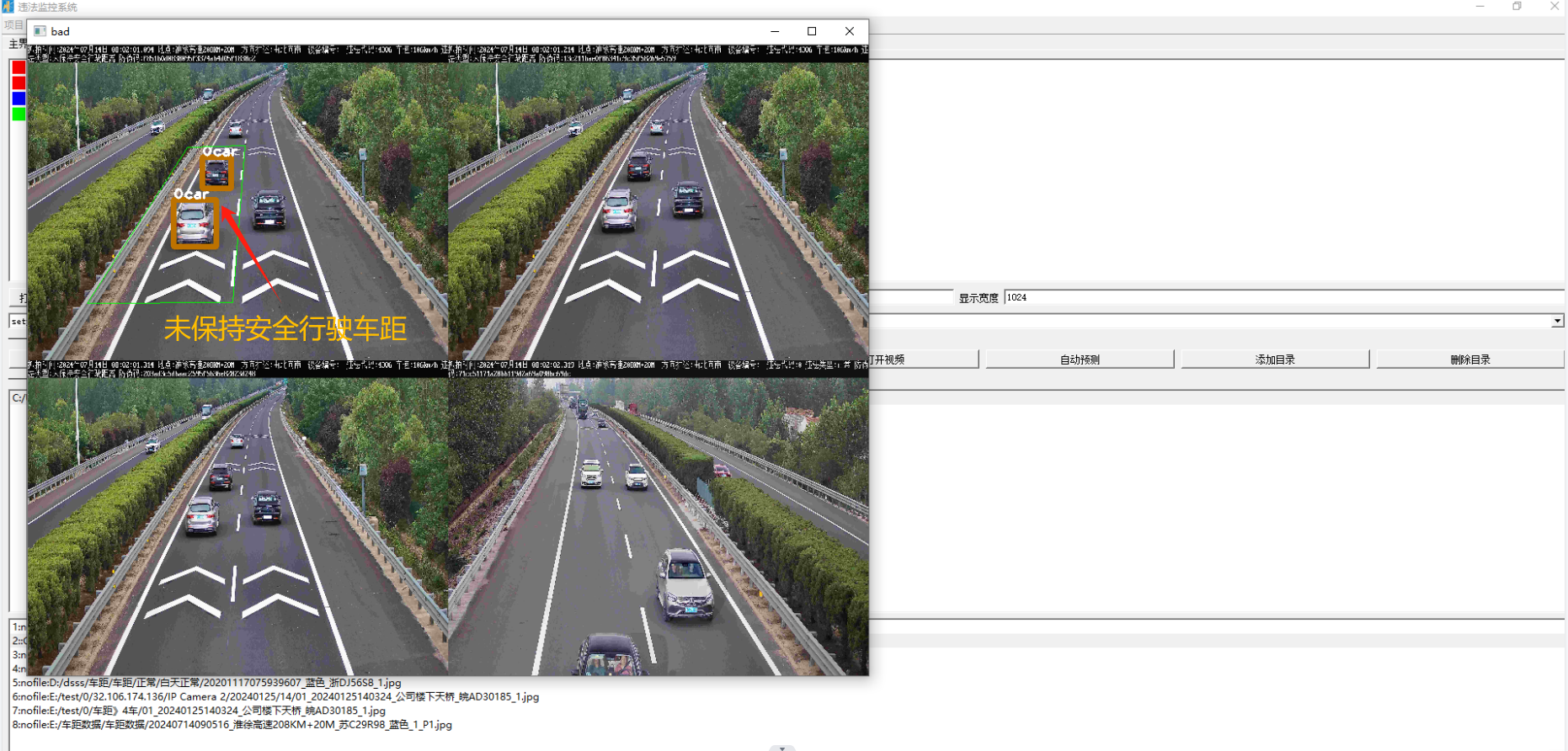Viewport: 1568px width, 751px height.
Task: Click the 'bad' window title text
Action: point(61,31)
